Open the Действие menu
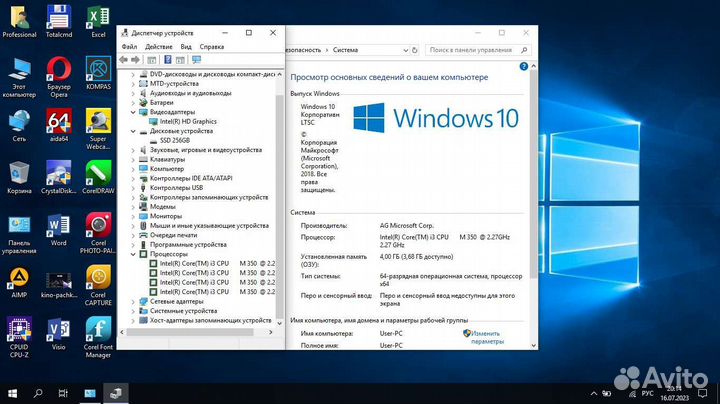The image size is (720, 404). pyautogui.click(x=158, y=47)
